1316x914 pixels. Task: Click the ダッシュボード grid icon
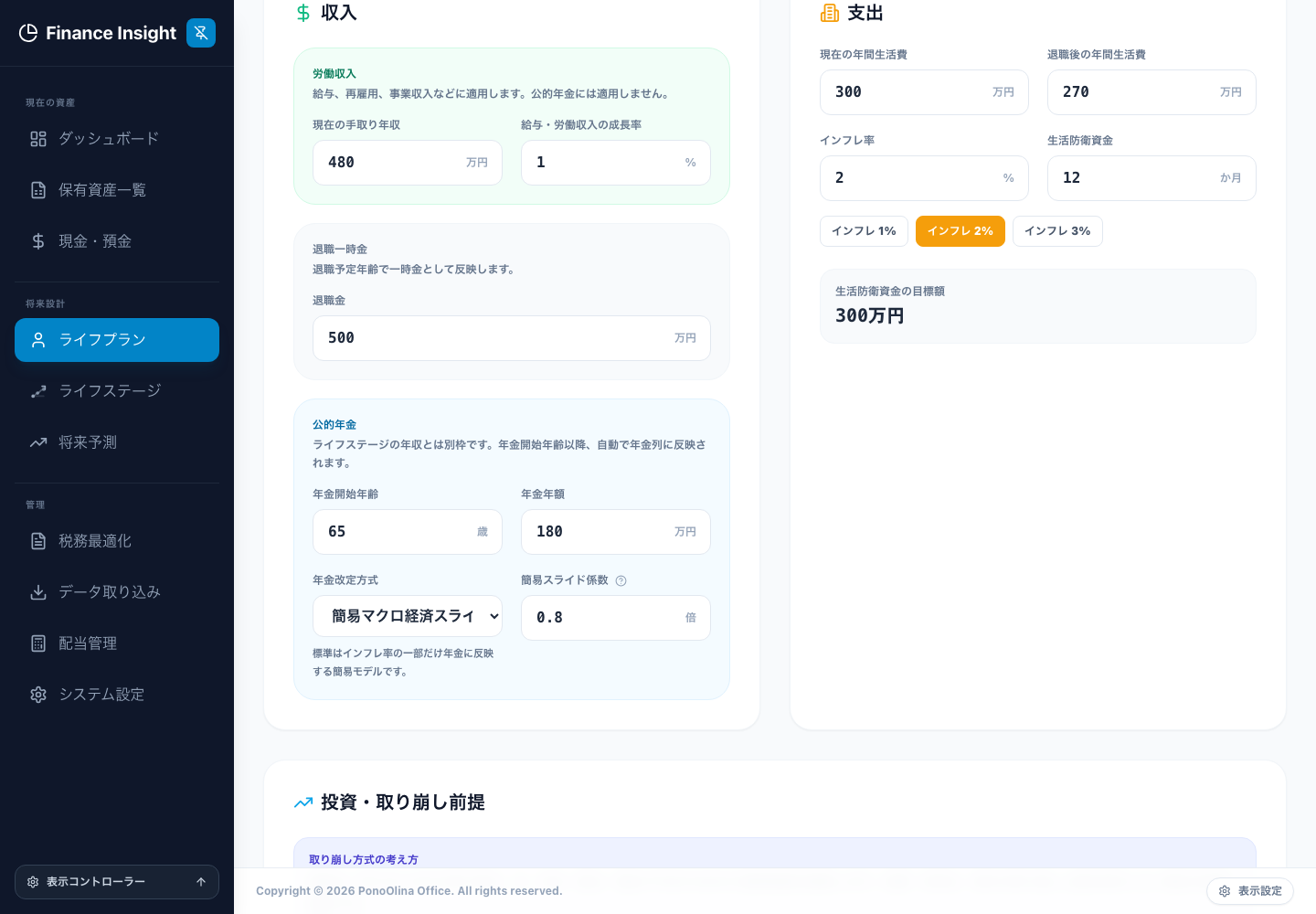[38, 139]
